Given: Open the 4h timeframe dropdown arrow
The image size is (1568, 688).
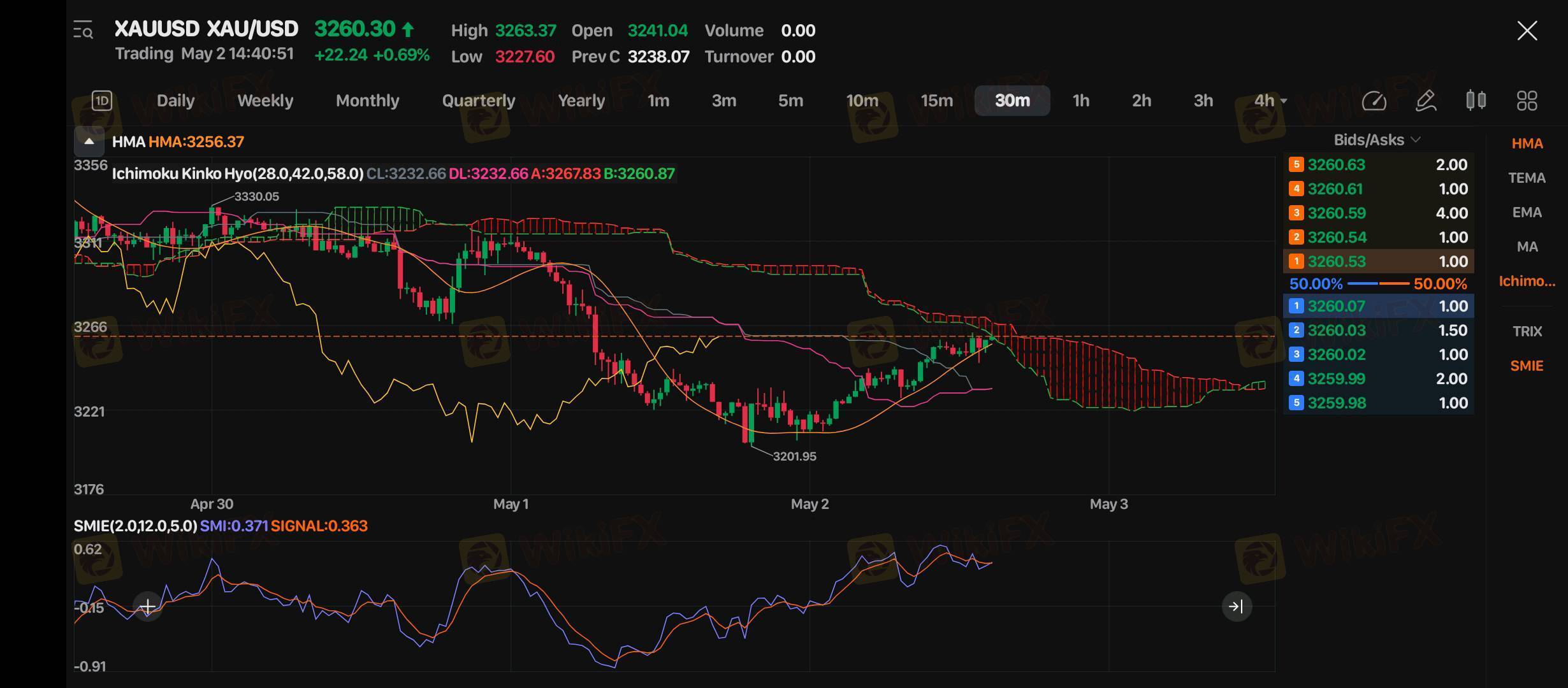Looking at the screenshot, I should (x=1284, y=101).
